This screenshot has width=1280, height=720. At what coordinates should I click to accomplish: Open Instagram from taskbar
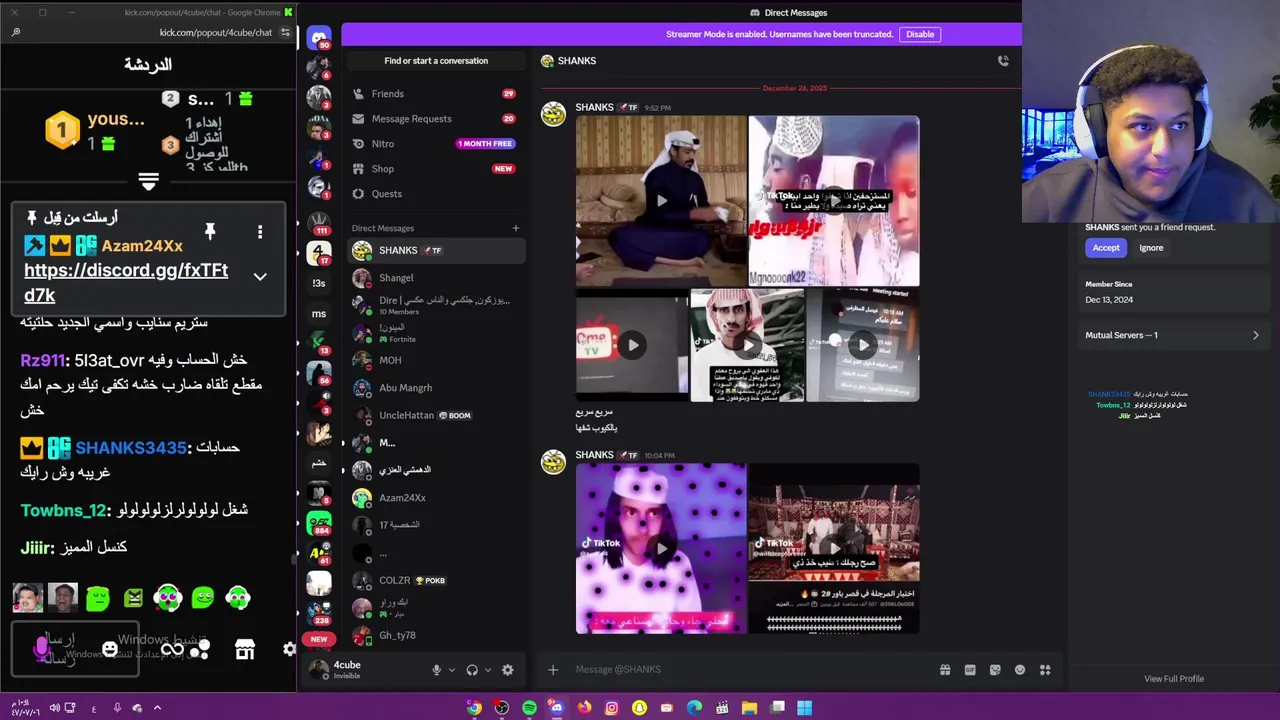(612, 708)
